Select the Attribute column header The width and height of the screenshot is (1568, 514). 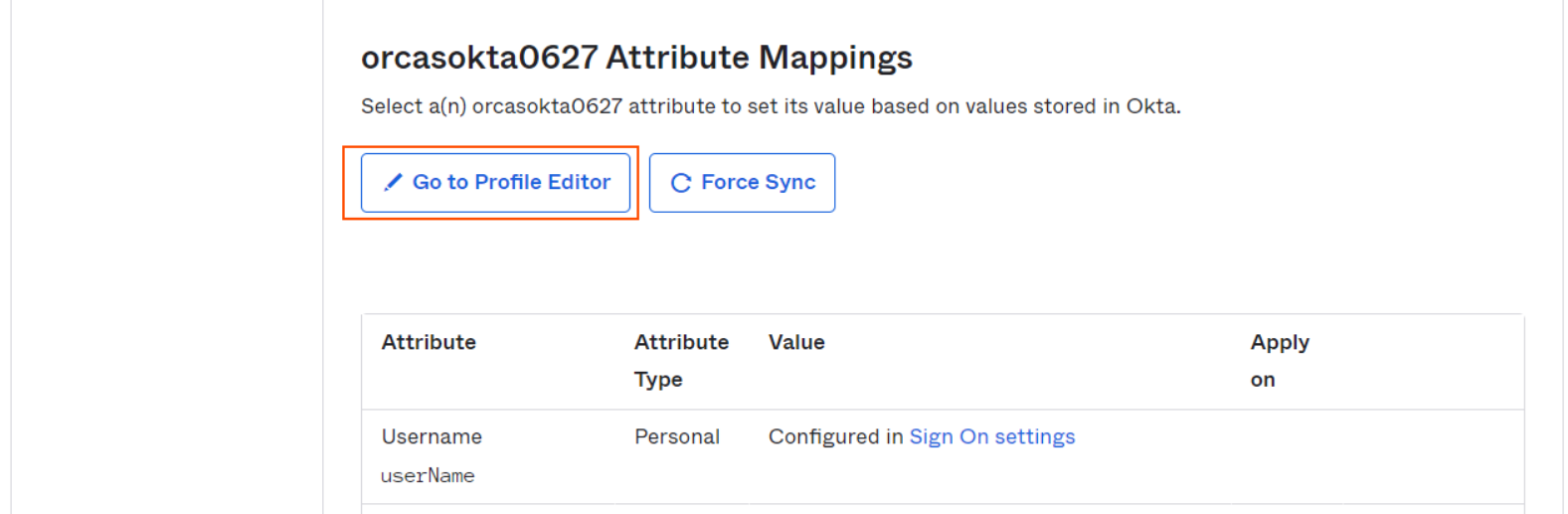429,342
